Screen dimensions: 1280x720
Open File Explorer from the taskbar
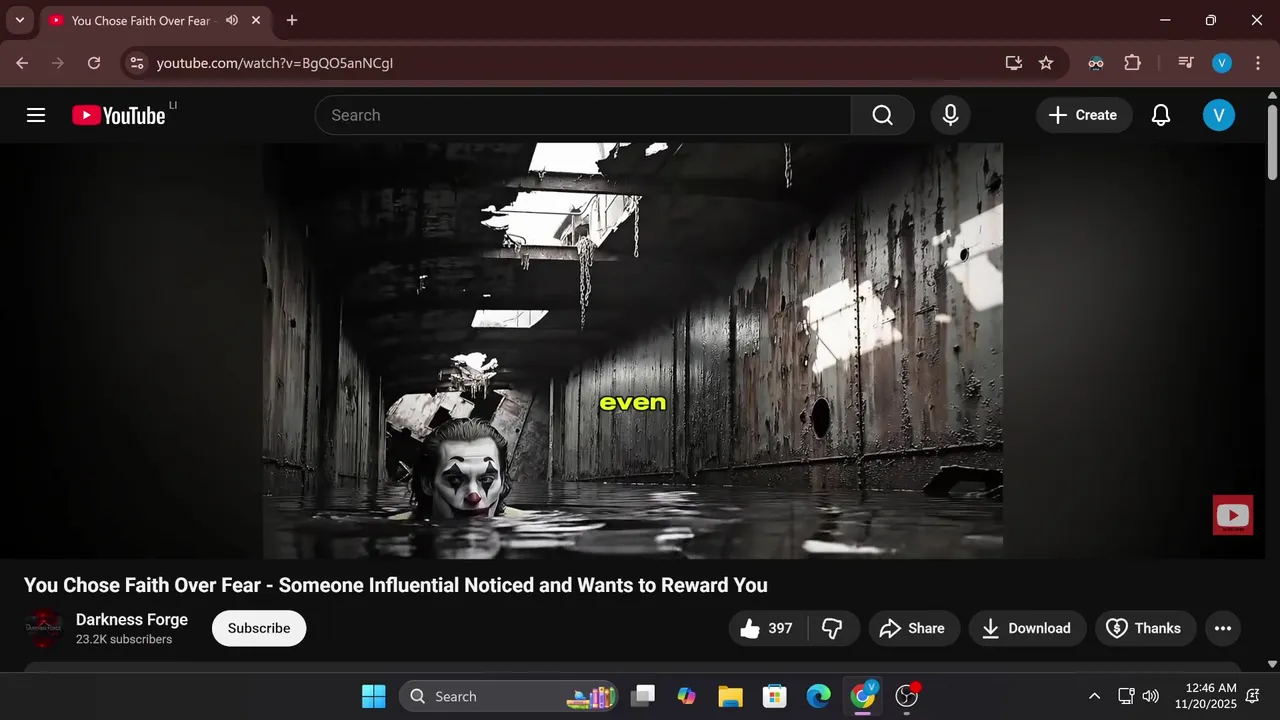click(731, 696)
